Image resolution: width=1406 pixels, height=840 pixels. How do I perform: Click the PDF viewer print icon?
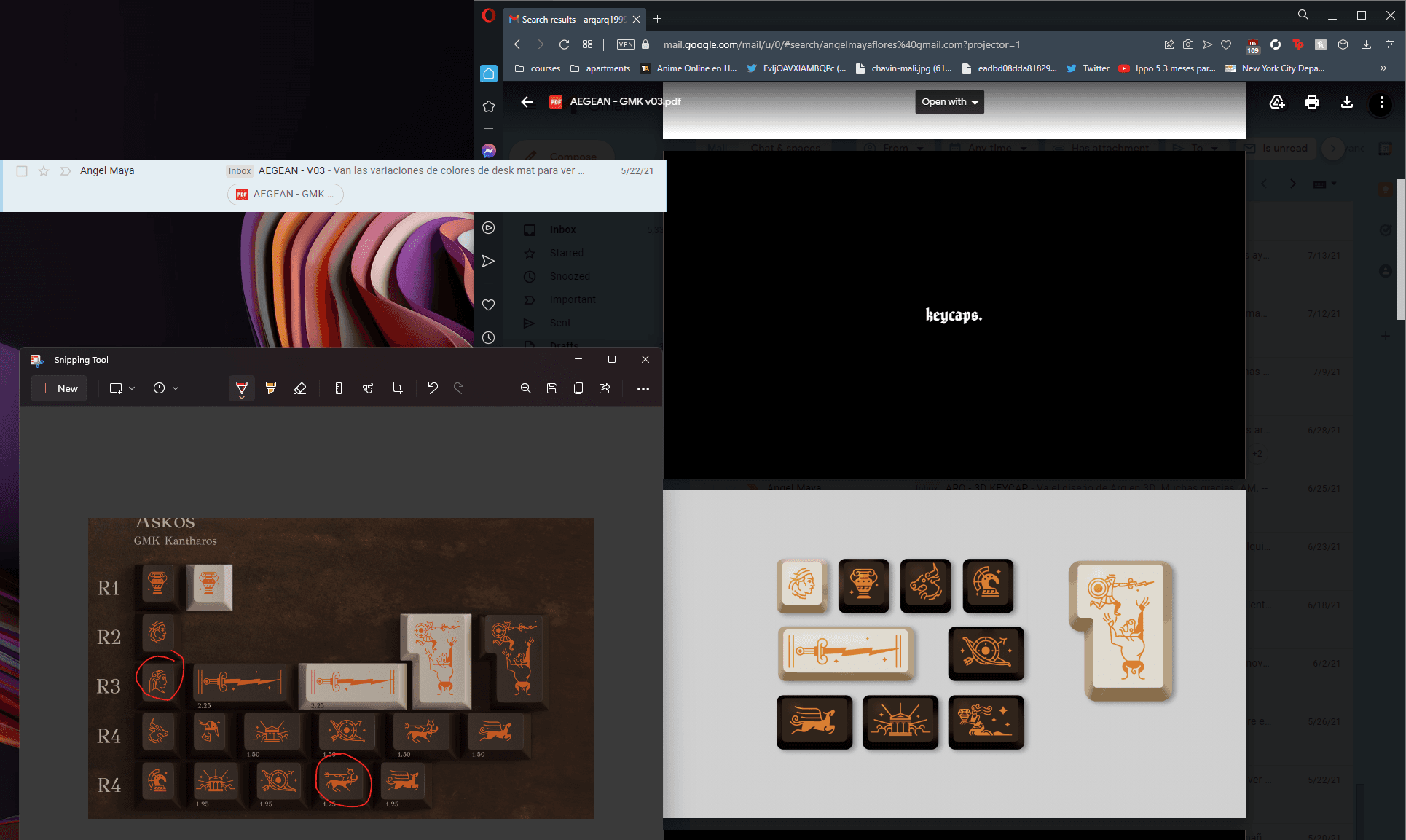1312,102
